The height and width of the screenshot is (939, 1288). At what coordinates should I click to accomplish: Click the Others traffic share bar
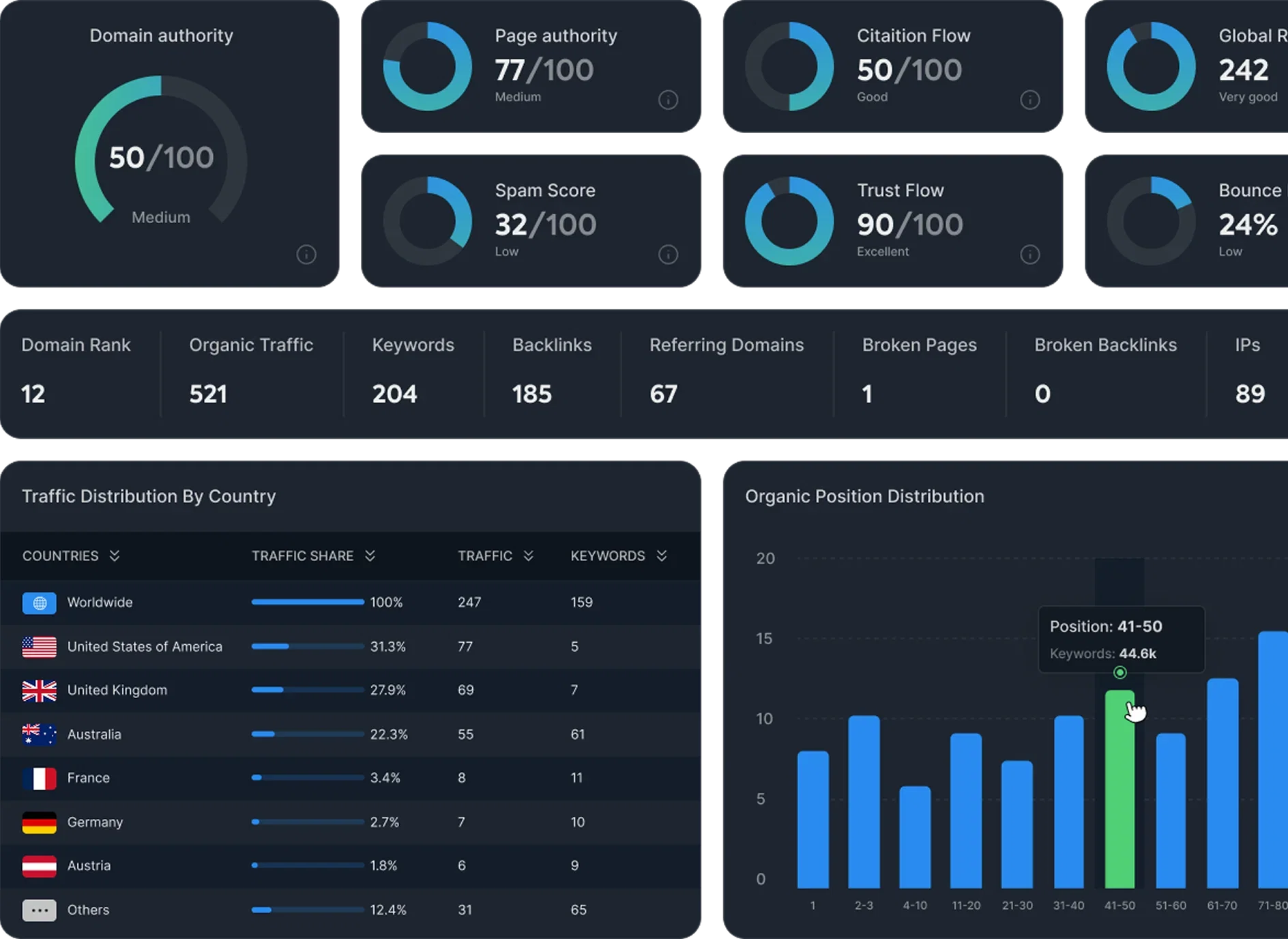(308, 910)
